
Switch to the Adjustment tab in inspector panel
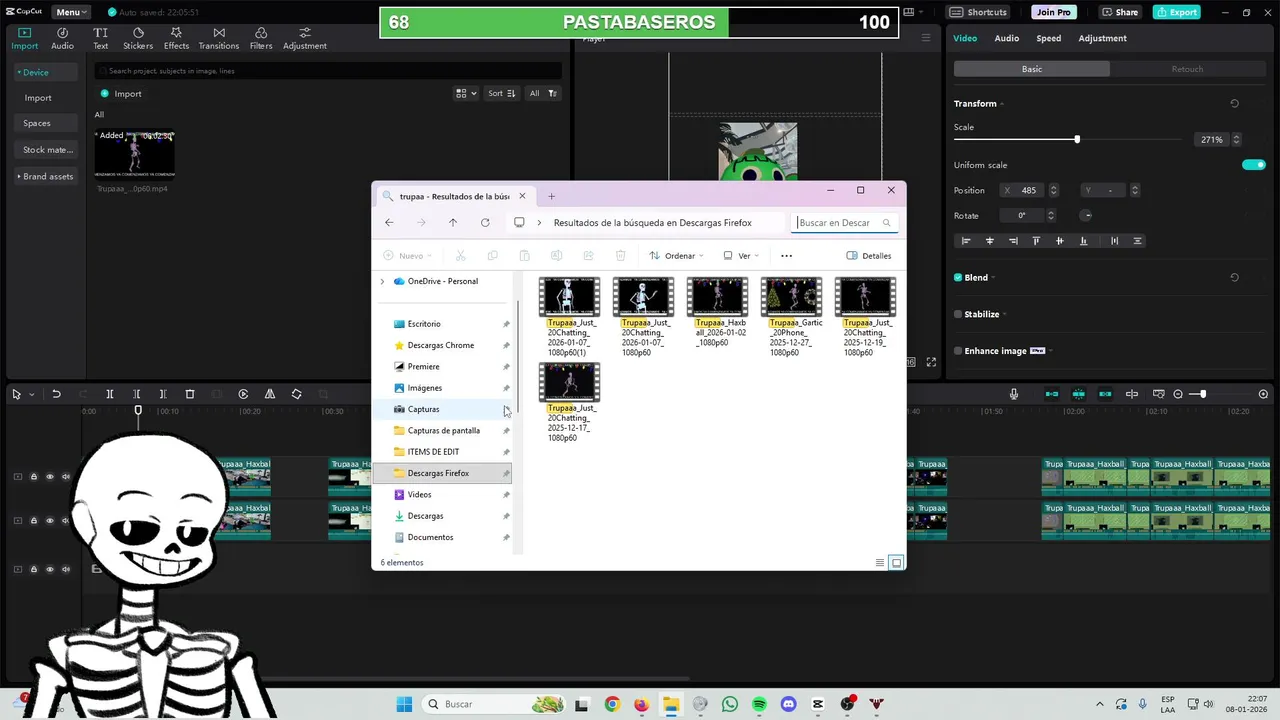coord(1102,38)
